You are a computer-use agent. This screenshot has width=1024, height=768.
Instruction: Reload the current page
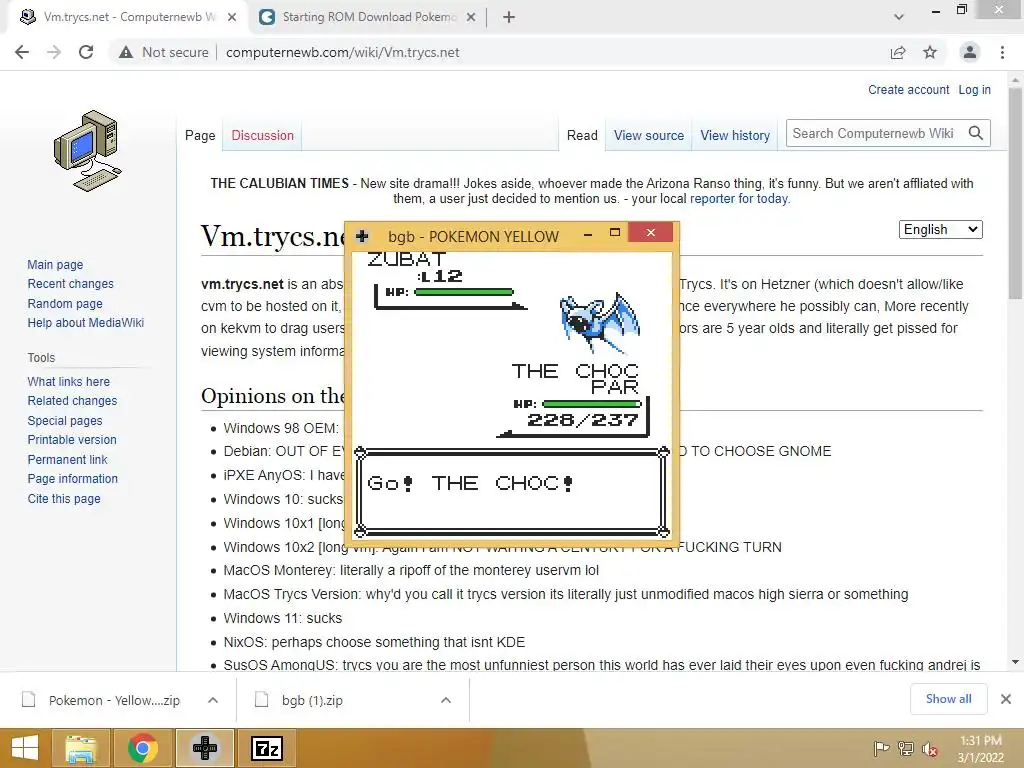pos(86,52)
